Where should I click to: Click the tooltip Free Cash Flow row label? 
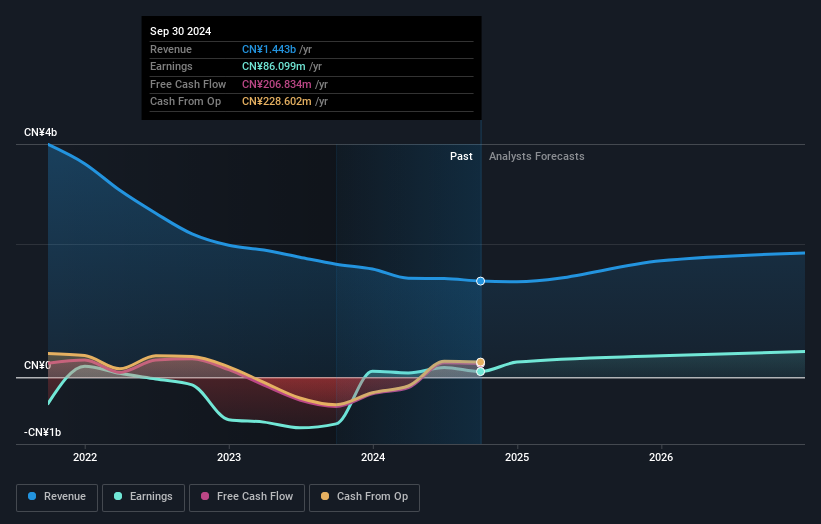coord(188,84)
